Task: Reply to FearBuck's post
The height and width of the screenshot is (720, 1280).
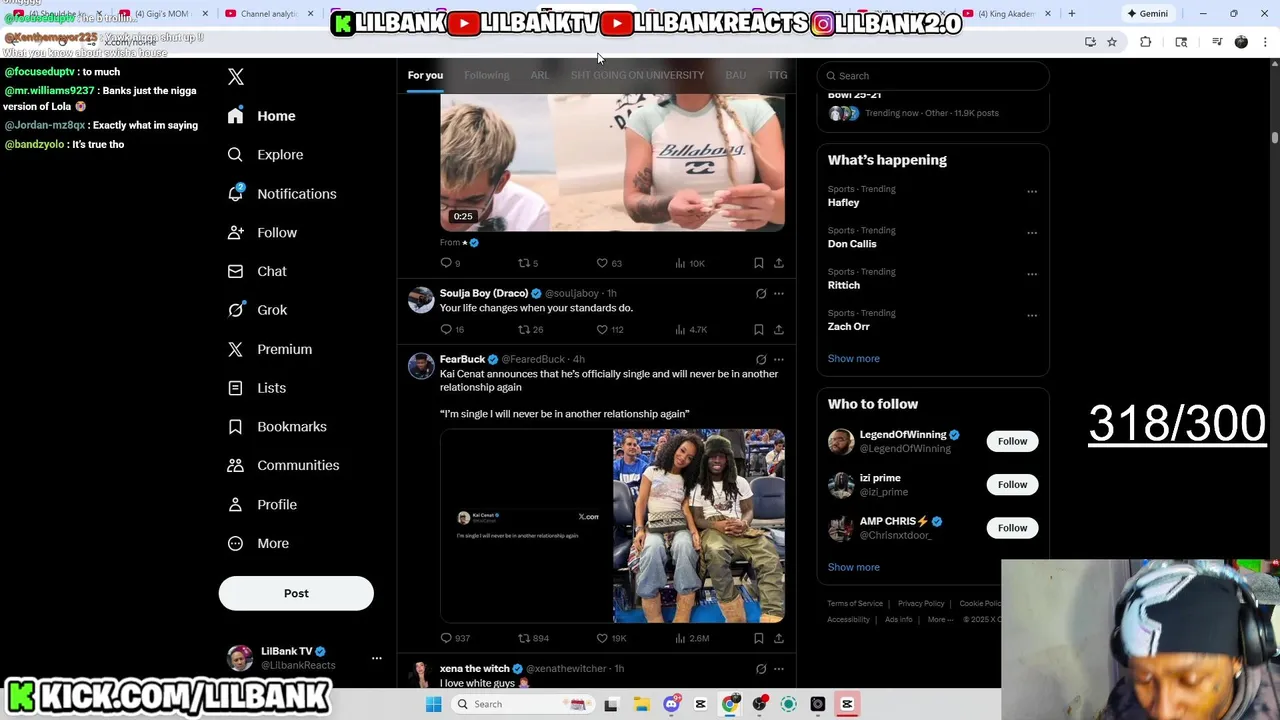Action: point(454,638)
